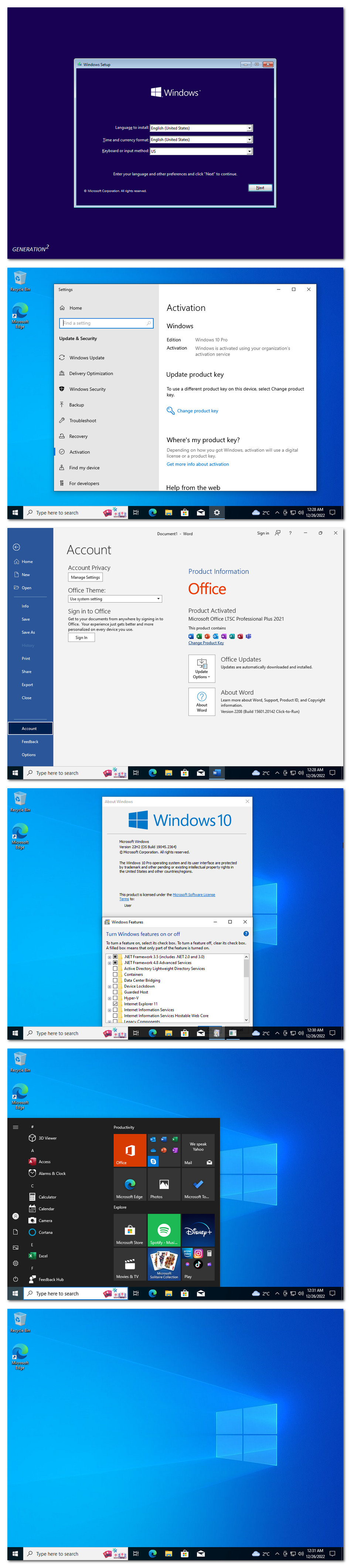
Task: Click the Find a setting search box
Action: 106,323
